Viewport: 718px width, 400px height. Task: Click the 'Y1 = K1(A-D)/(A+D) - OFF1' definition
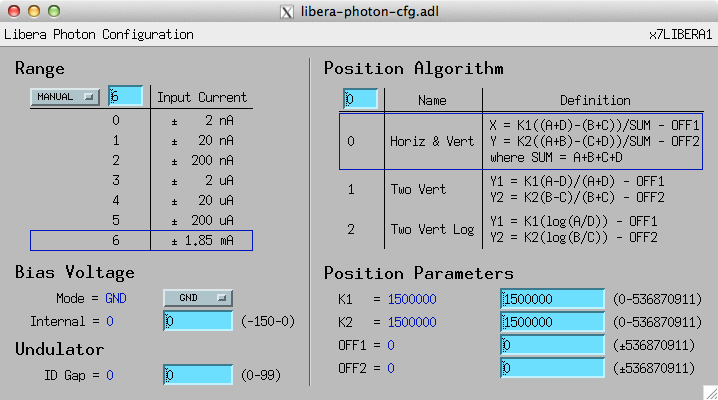(577, 181)
